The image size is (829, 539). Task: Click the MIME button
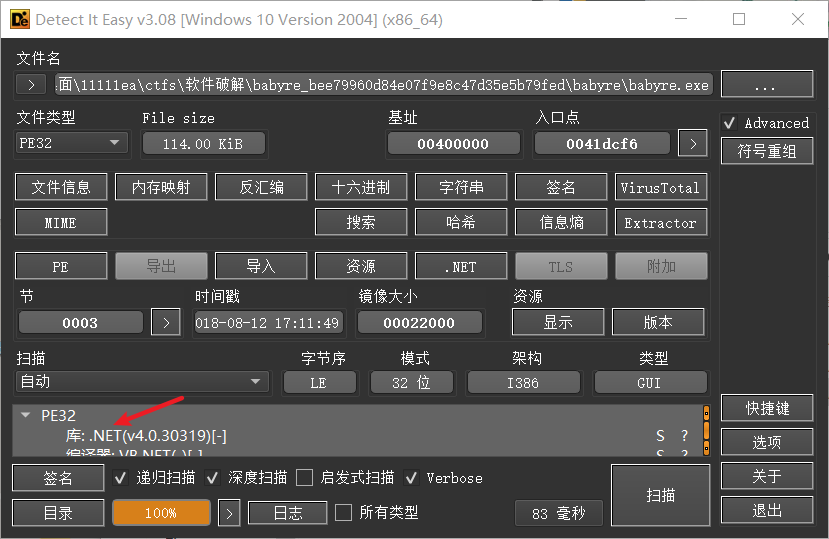coord(61,222)
